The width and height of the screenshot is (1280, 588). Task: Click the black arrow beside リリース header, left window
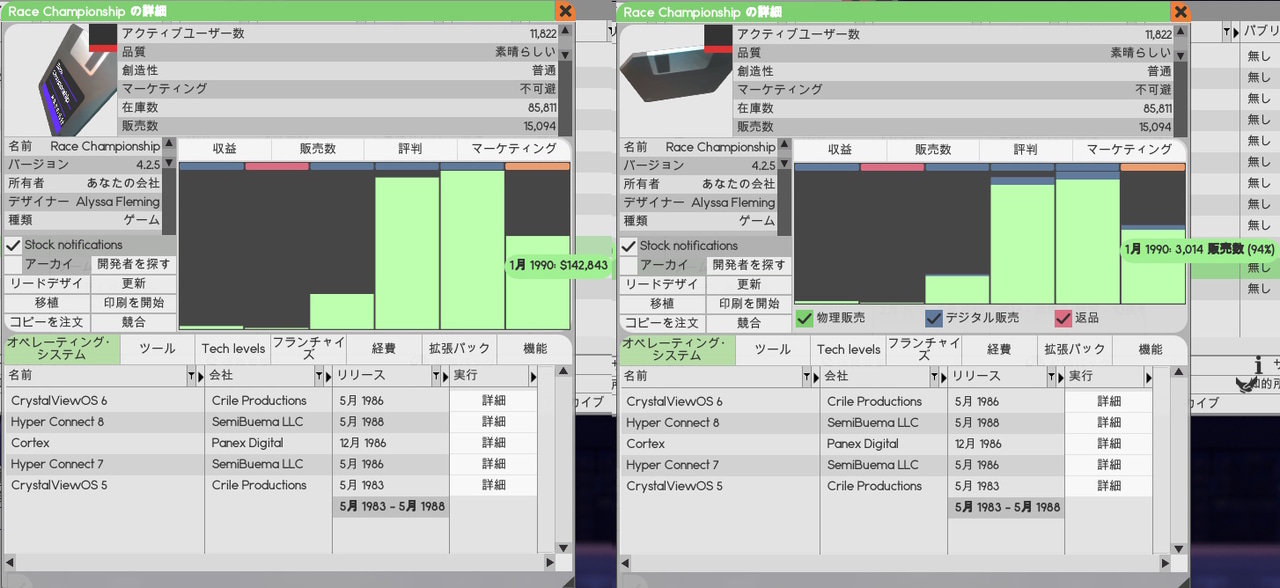pos(445,376)
